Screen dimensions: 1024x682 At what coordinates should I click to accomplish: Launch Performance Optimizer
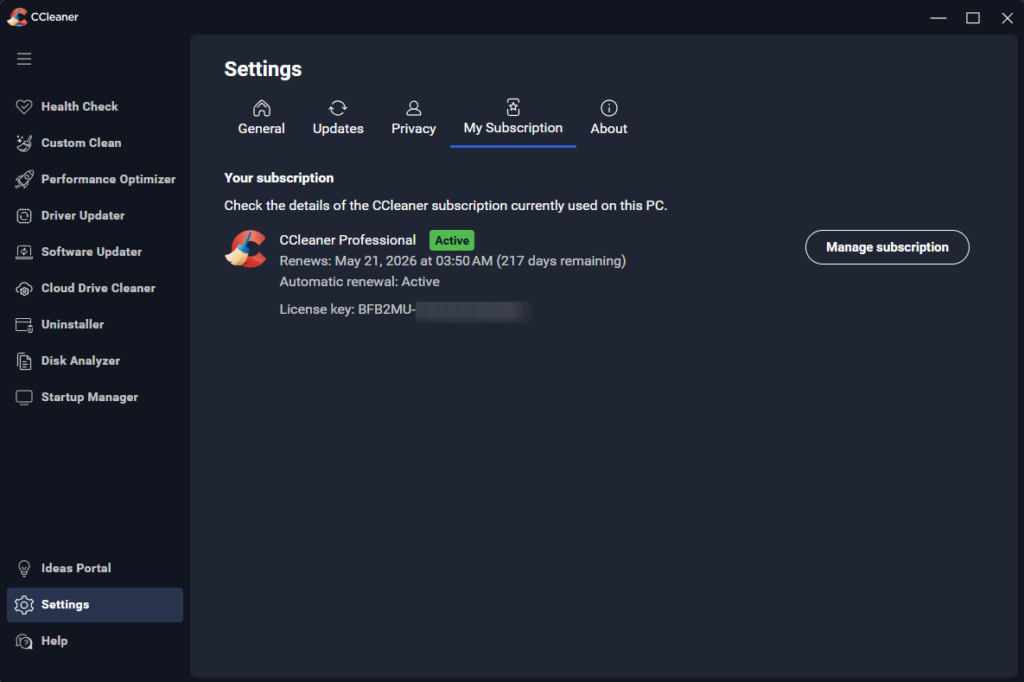pos(108,179)
